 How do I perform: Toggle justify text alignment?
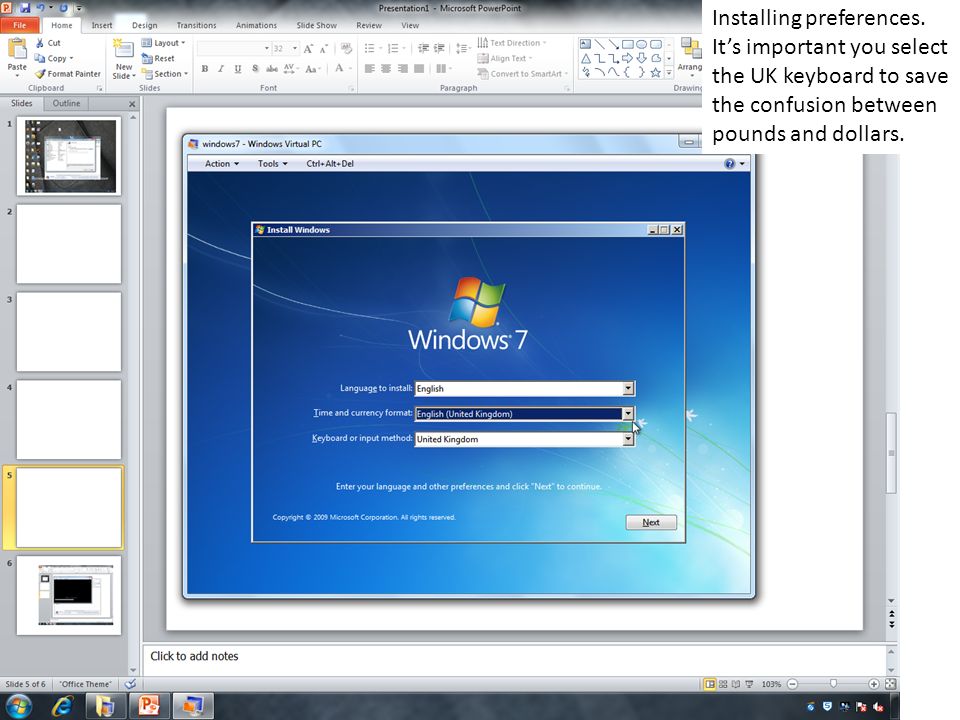point(419,69)
